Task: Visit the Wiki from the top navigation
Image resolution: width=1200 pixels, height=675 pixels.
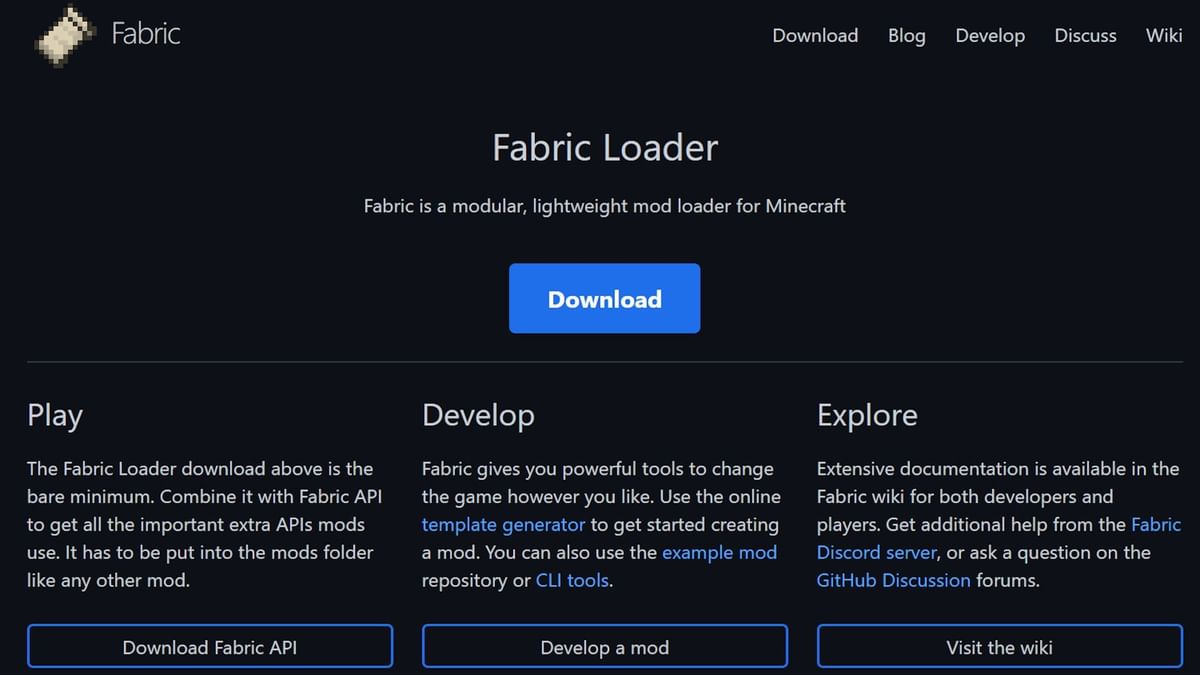Action: click(x=1163, y=36)
